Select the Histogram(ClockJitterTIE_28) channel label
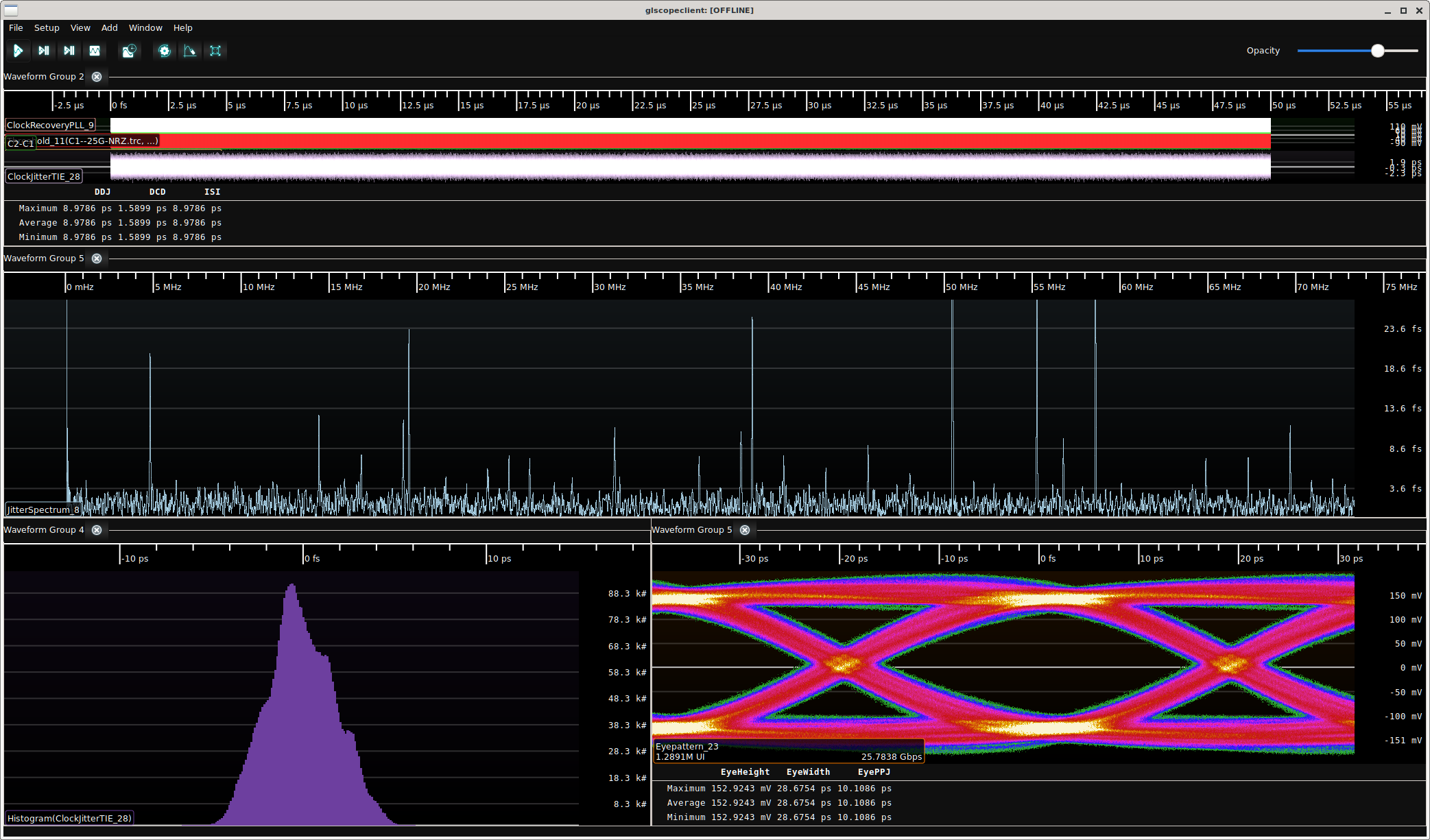Screen dimensions: 1430x840 pyautogui.click(x=69, y=818)
